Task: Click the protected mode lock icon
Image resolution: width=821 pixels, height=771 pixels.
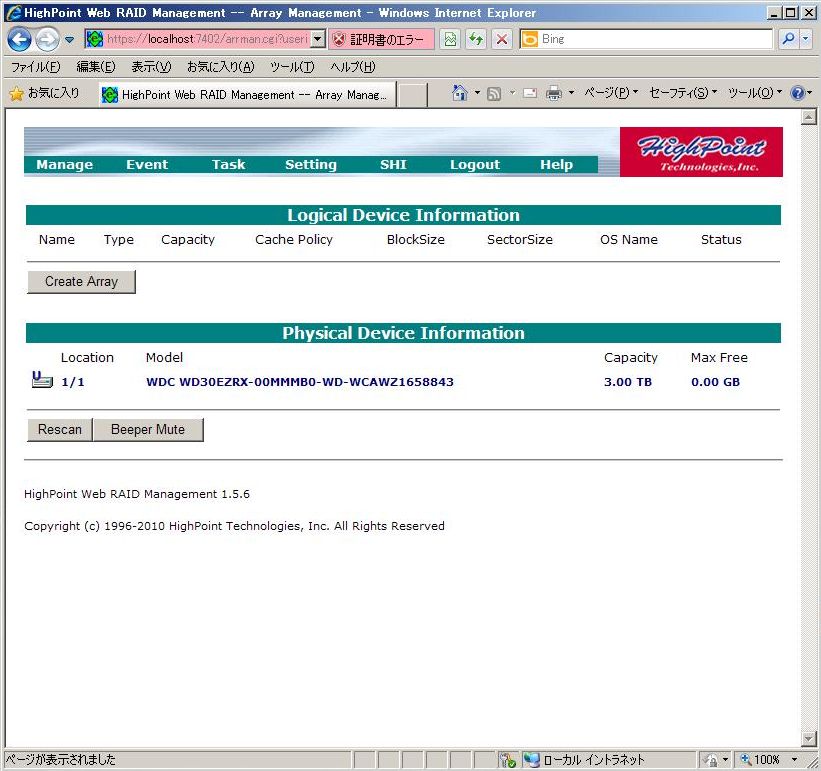Action: [712, 759]
